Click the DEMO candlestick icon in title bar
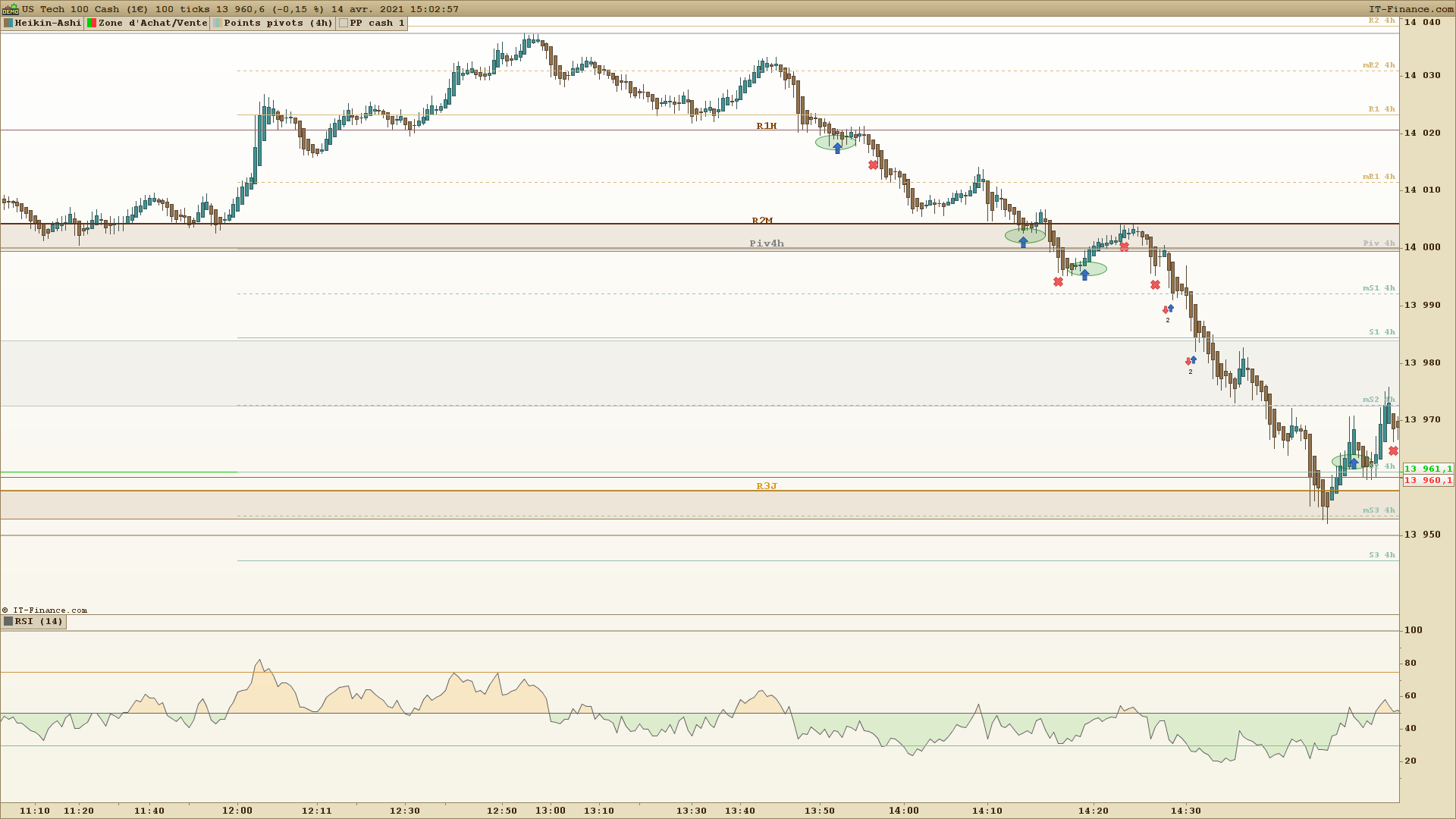 coord(10,9)
